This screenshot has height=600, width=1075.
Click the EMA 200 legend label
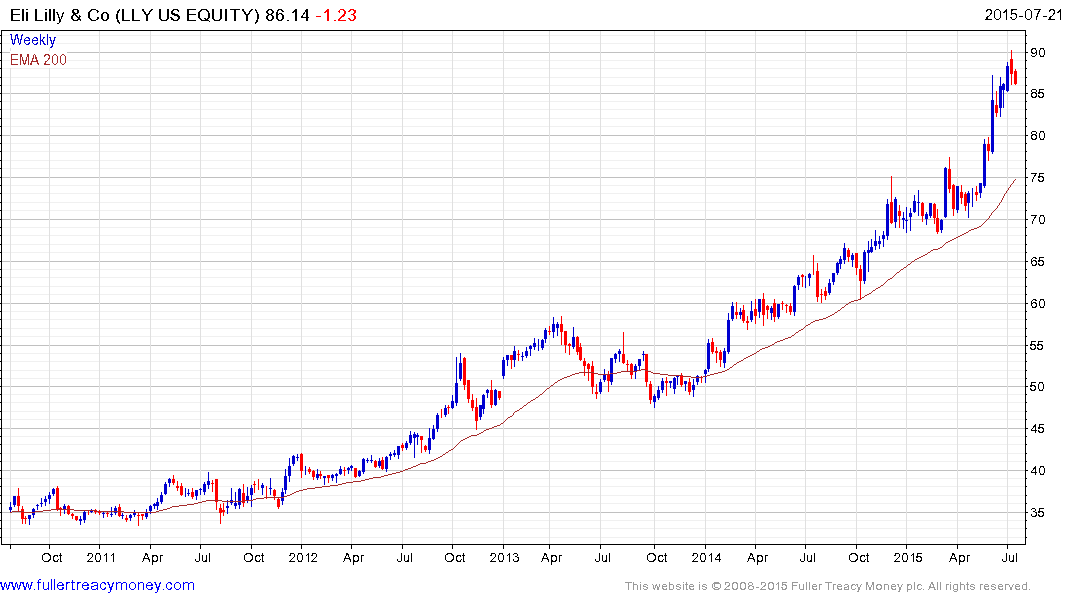38,60
